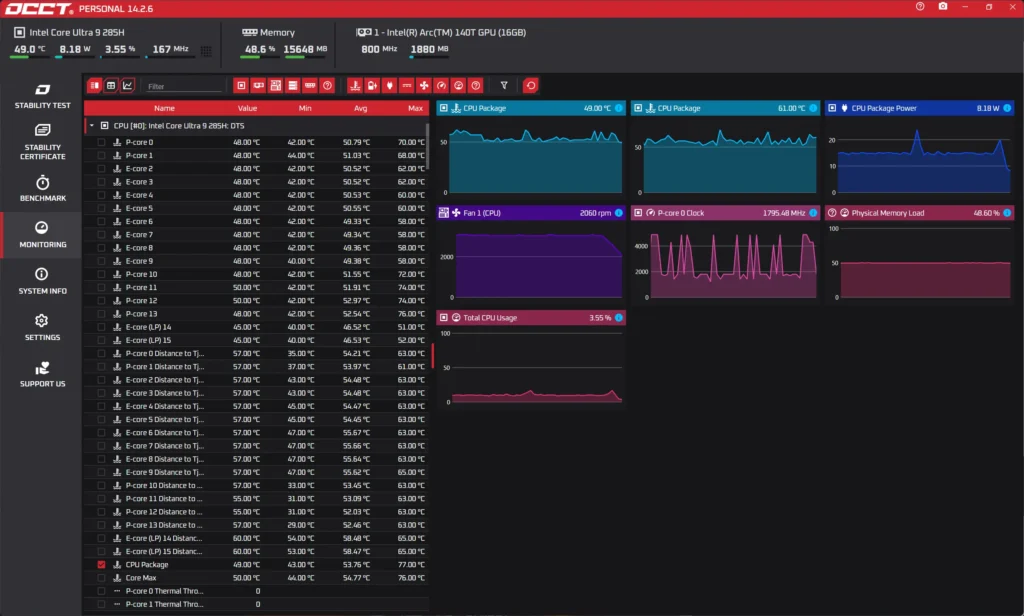
Task: Click info icon on Physical Memory Load graph
Action: 1007,213
